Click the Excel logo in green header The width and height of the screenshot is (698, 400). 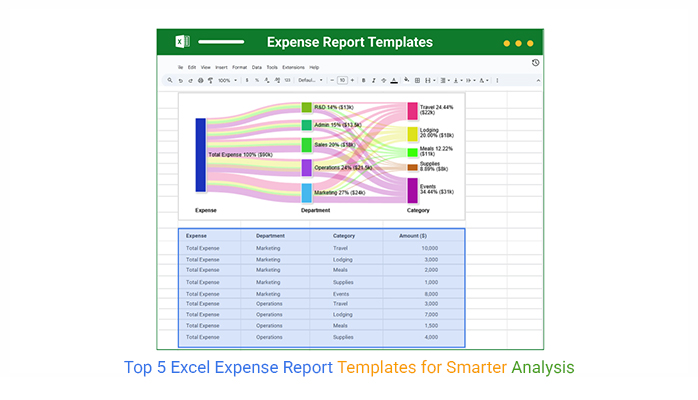tap(182, 41)
